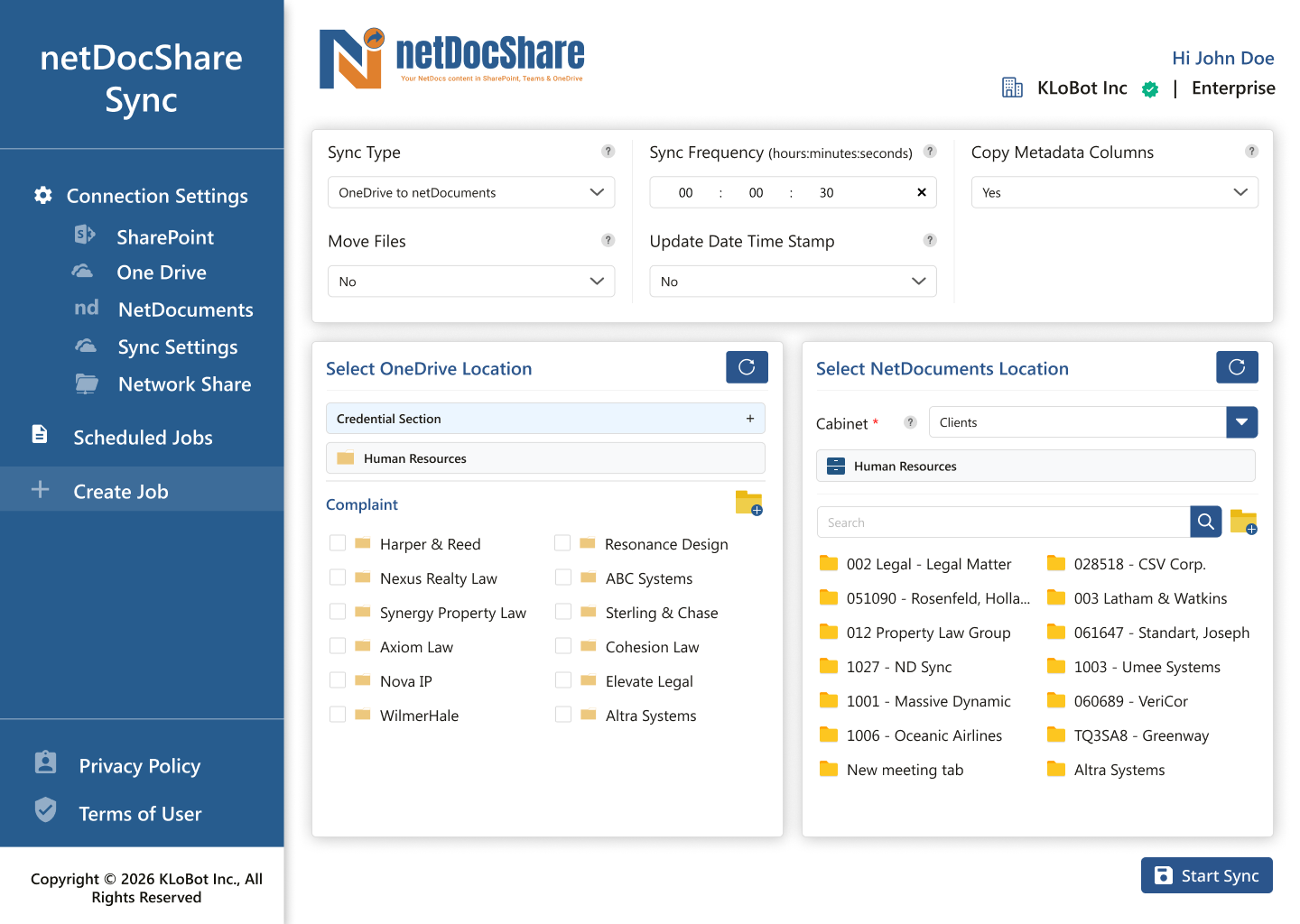Open the Cabinet dropdown showing Clients

(x=1241, y=421)
